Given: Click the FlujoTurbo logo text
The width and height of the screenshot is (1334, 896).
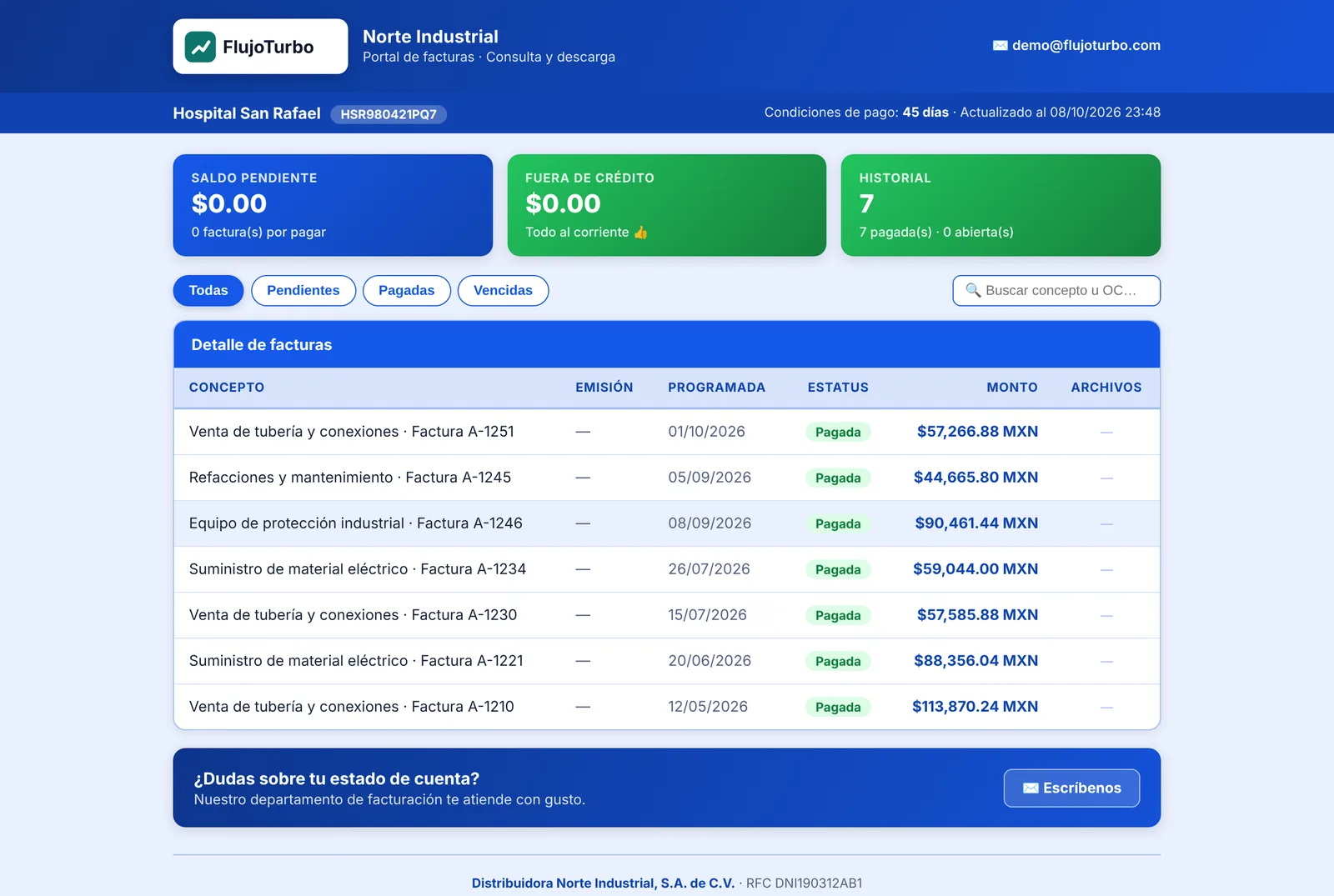Looking at the screenshot, I should coord(268,48).
